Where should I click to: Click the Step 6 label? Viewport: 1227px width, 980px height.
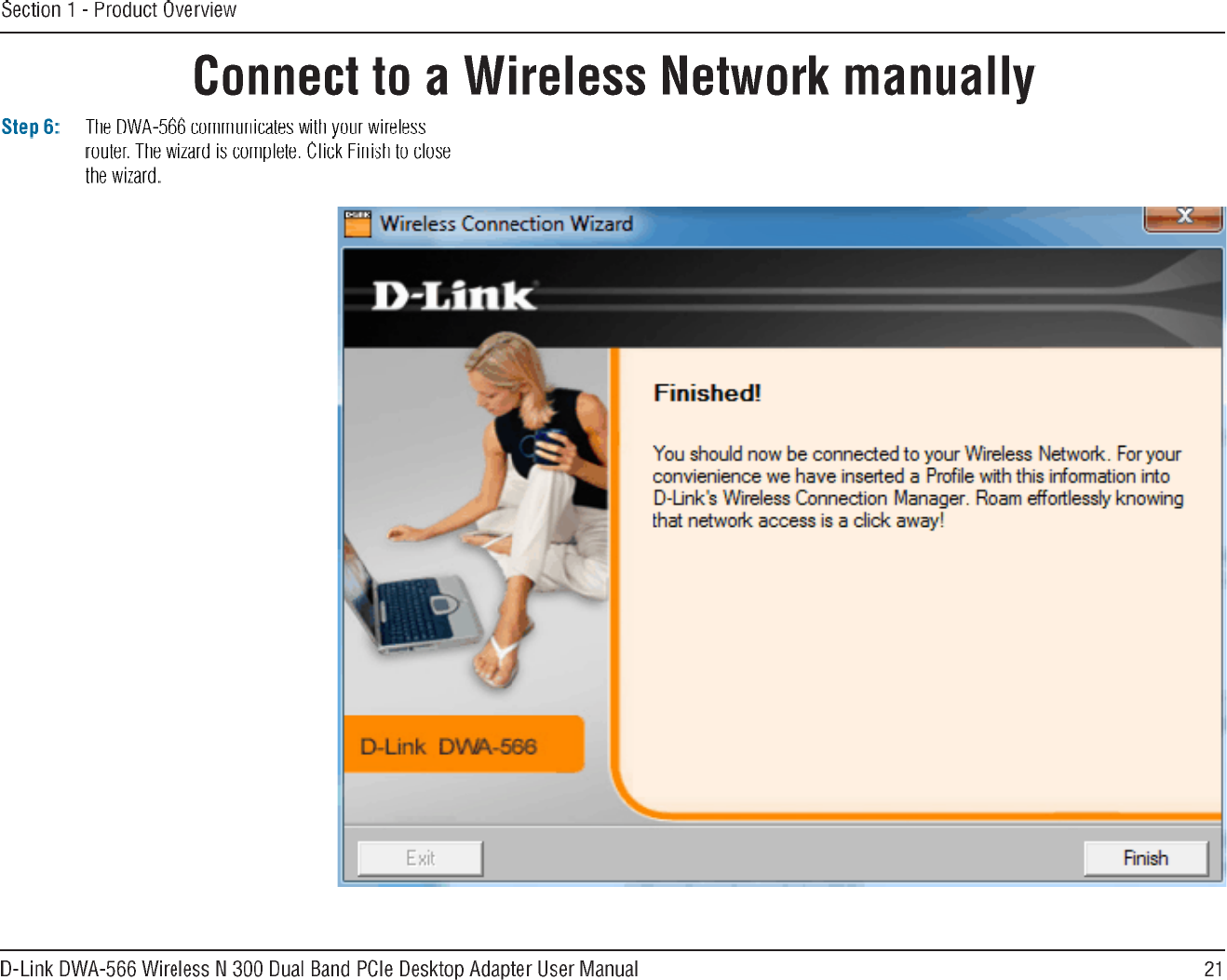point(31,127)
